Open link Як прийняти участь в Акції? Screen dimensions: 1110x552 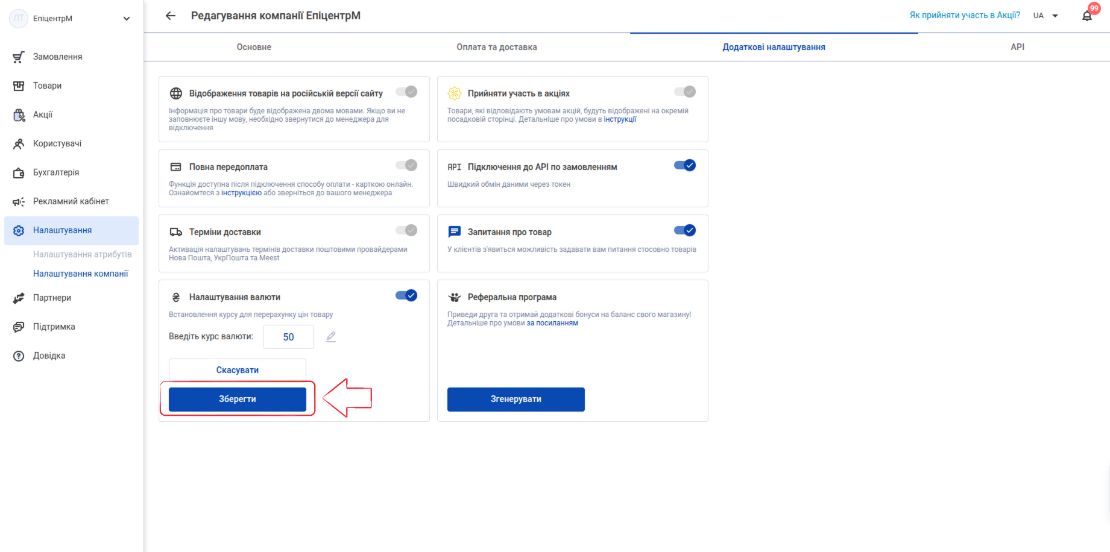[x=965, y=15]
